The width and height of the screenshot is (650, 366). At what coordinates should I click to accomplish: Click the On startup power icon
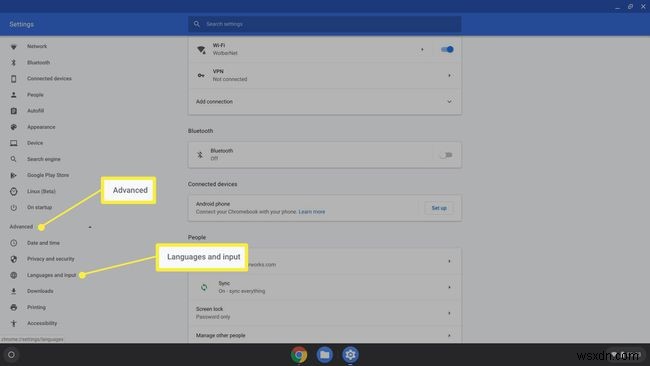14,208
